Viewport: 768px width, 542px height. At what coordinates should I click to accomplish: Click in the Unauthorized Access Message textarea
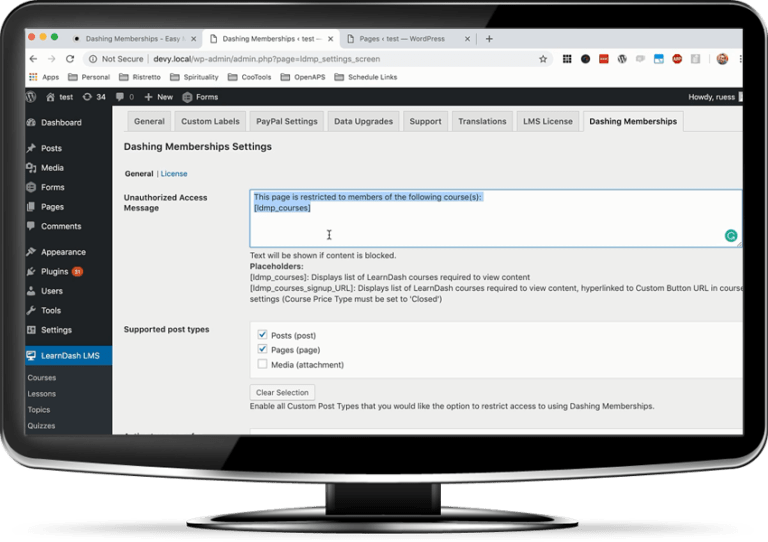pyautogui.click(x=496, y=218)
